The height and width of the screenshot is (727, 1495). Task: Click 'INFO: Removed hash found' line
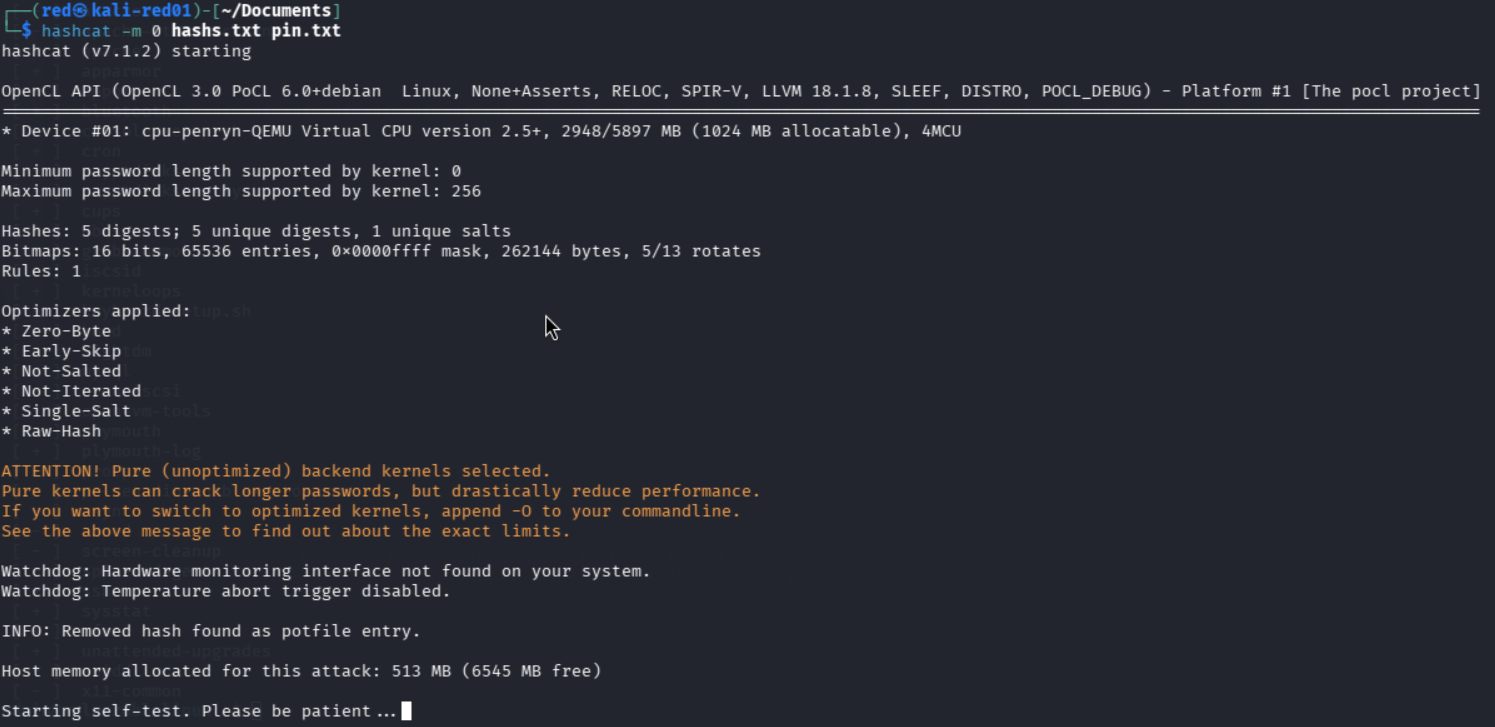(x=211, y=631)
